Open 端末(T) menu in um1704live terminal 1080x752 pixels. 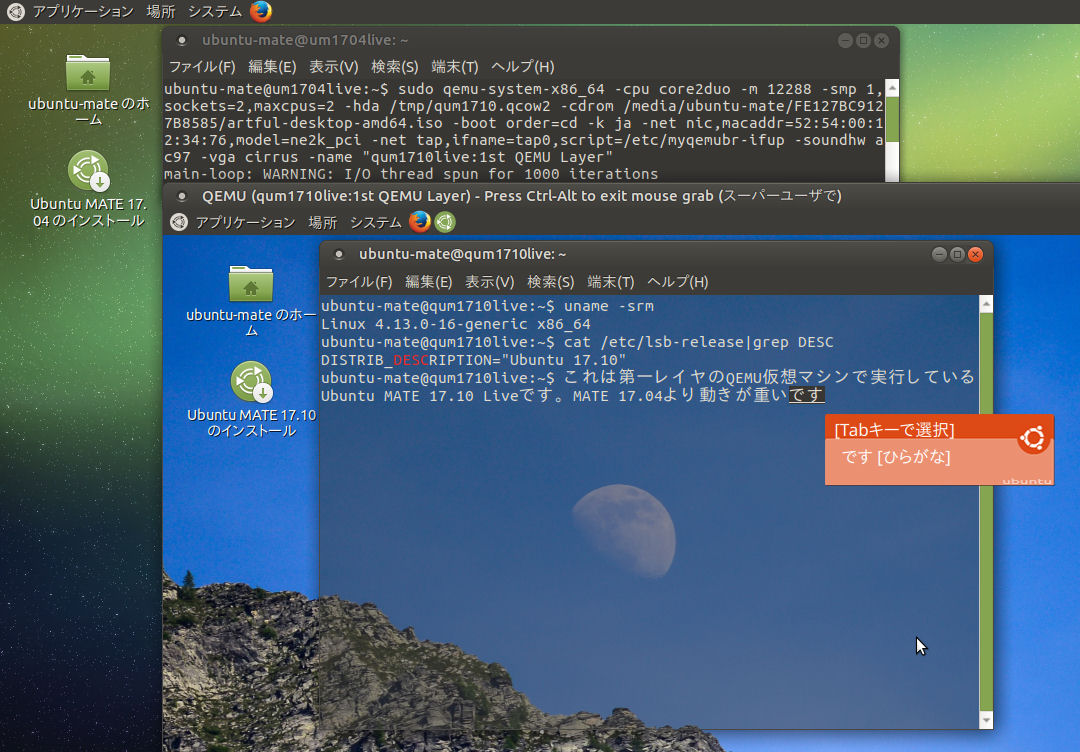455,67
